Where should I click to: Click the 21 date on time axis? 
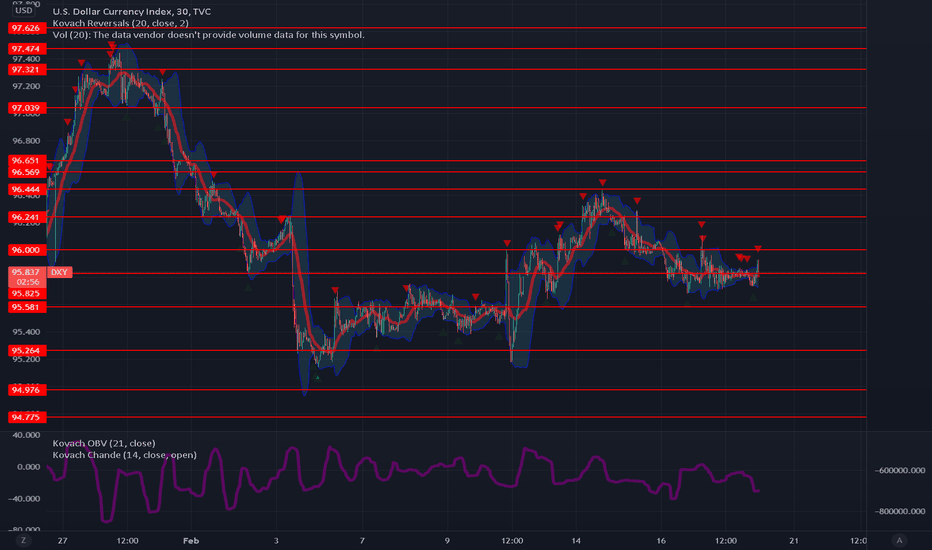coord(794,540)
